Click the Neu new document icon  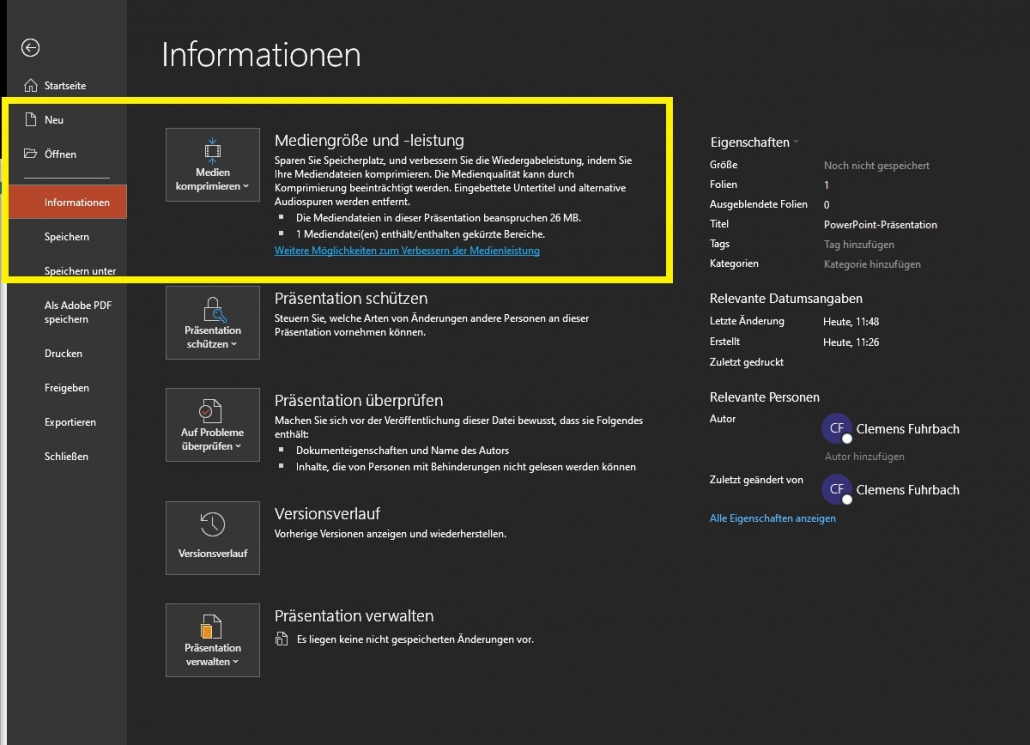coord(31,120)
